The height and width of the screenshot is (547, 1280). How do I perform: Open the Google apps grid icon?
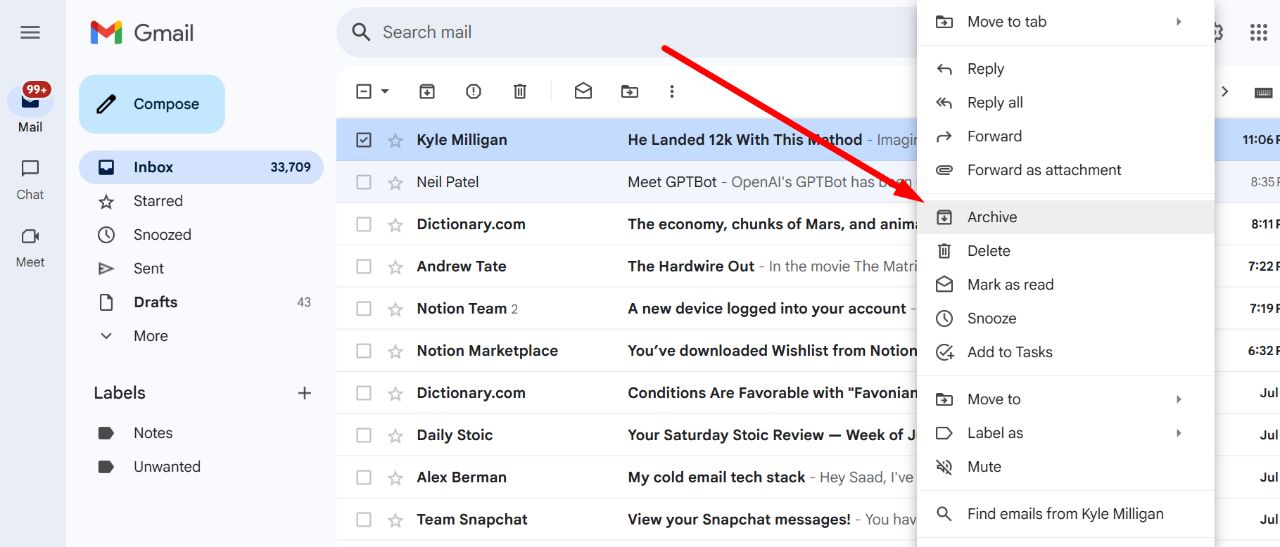click(1259, 32)
